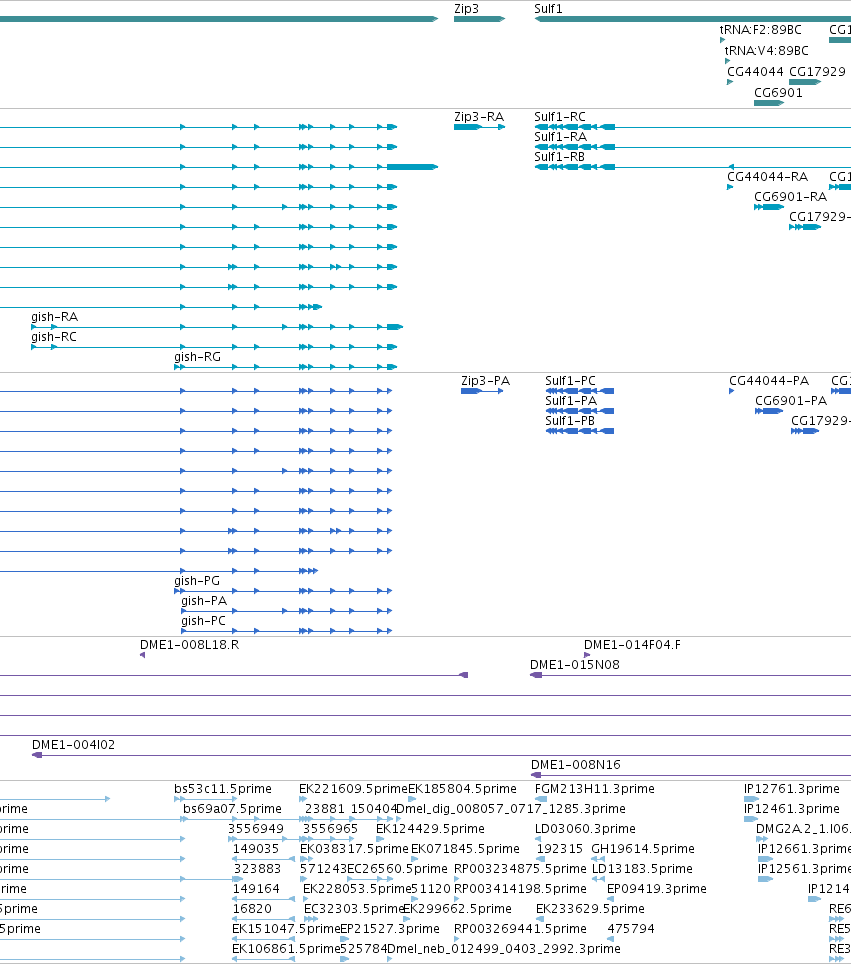Image resolution: width=851 pixels, height=964 pixels.
Task: Select the Sulf1-PB protein
Action: coord(580,431)
